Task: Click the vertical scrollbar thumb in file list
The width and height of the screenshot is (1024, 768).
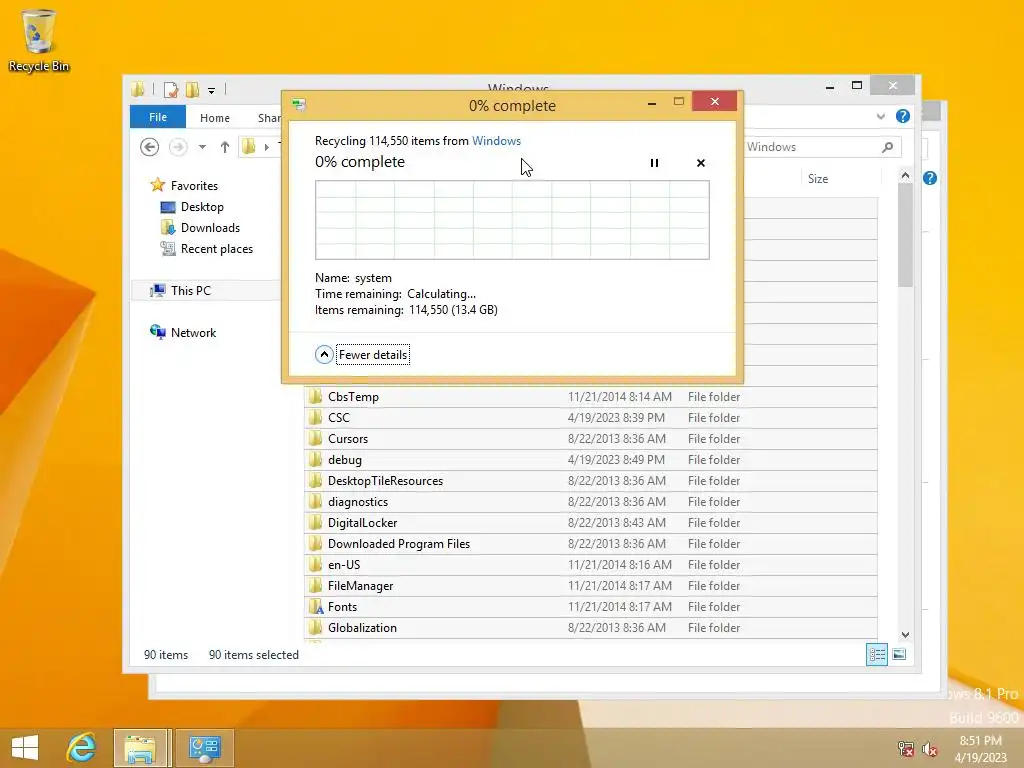Action: [x=905, y=235]
